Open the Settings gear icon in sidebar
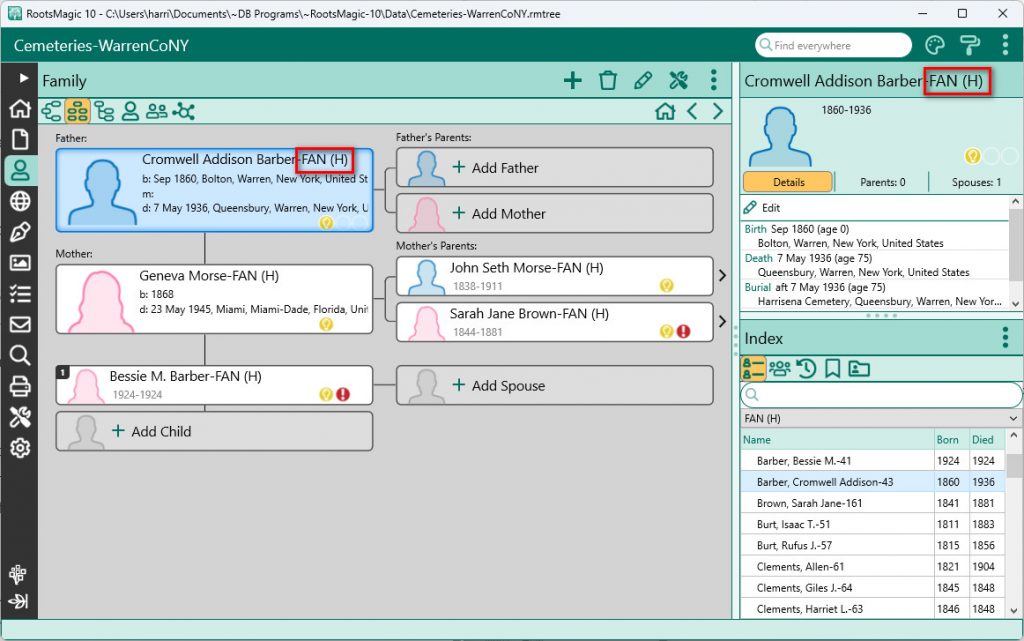Viewport: 1024px width, 641px height. pyautogui.click(x=20, y=448)
